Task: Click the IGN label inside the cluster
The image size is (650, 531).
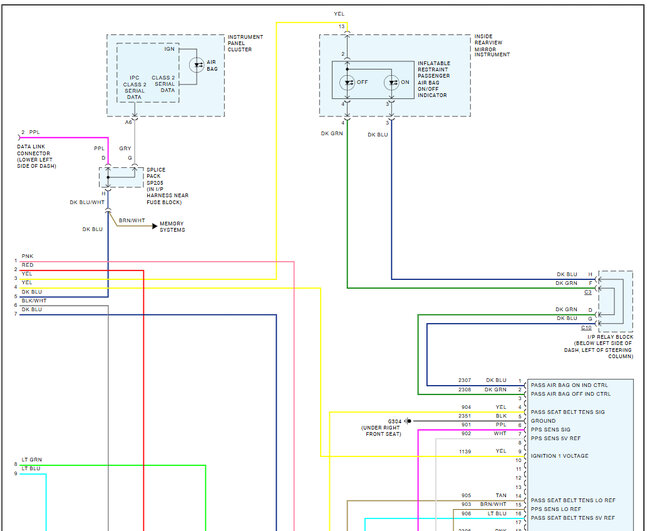Action: pos(169,49)
